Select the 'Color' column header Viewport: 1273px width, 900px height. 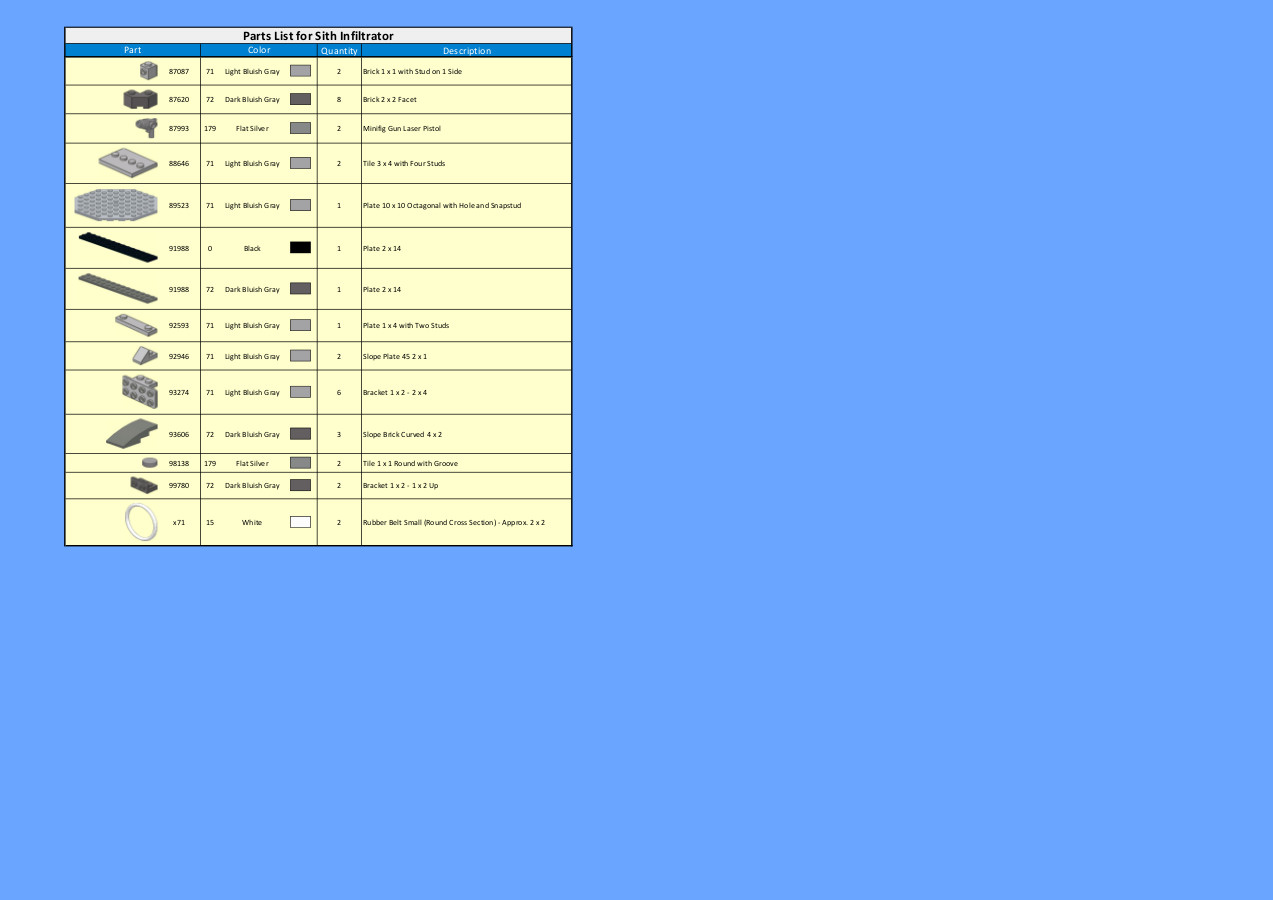[259, 50]
